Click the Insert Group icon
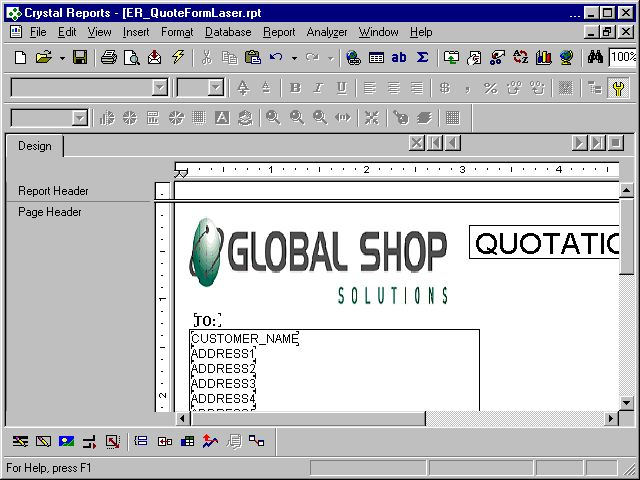 pos(451,58)
